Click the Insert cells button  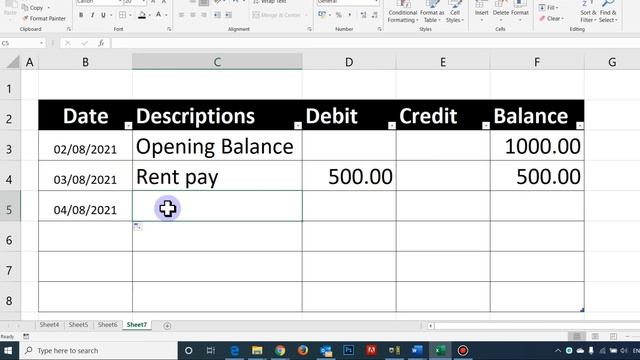point(482,11)
